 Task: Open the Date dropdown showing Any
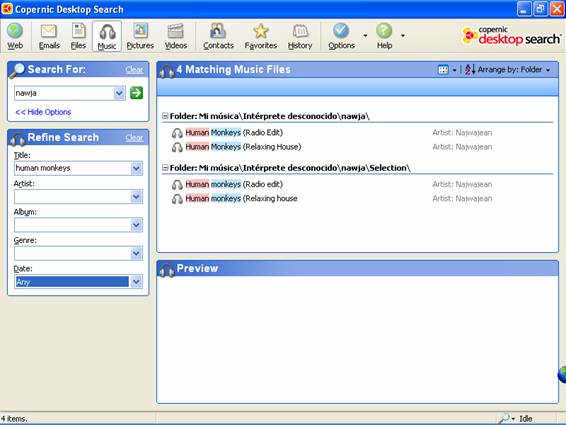click(x=136, y=282)
